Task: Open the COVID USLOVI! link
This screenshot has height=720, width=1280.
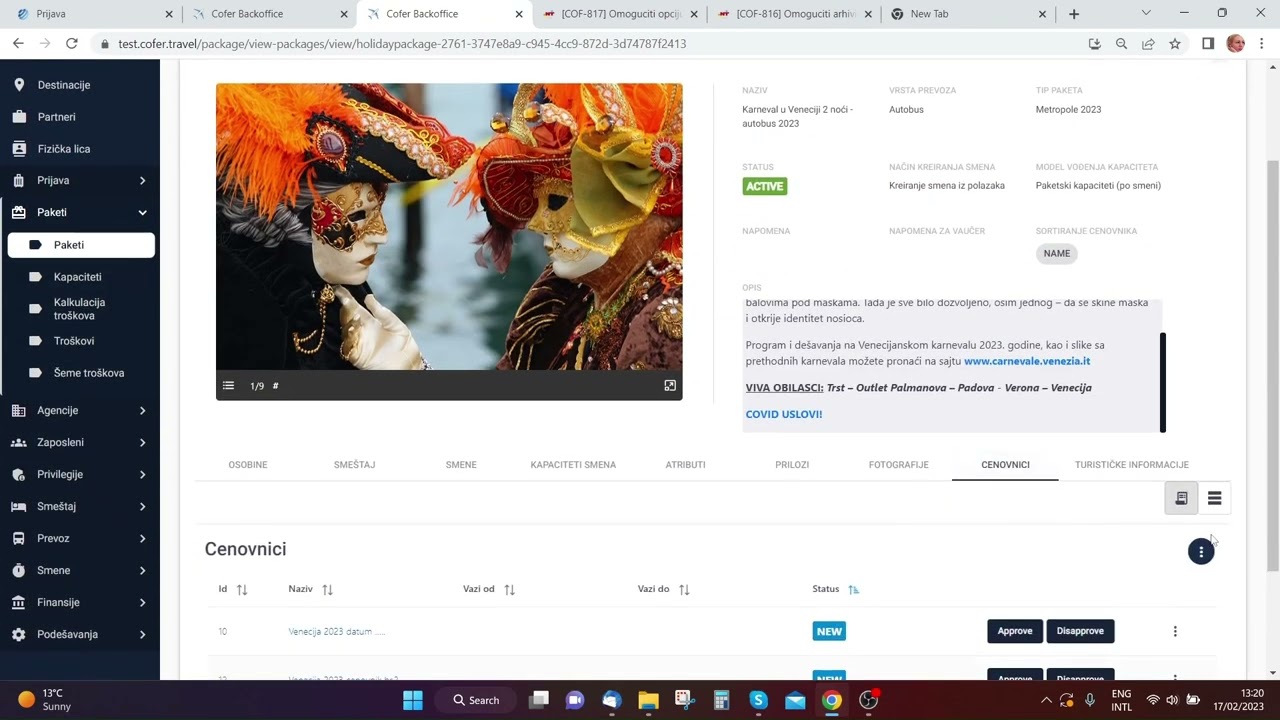Action: coord(784,414)
